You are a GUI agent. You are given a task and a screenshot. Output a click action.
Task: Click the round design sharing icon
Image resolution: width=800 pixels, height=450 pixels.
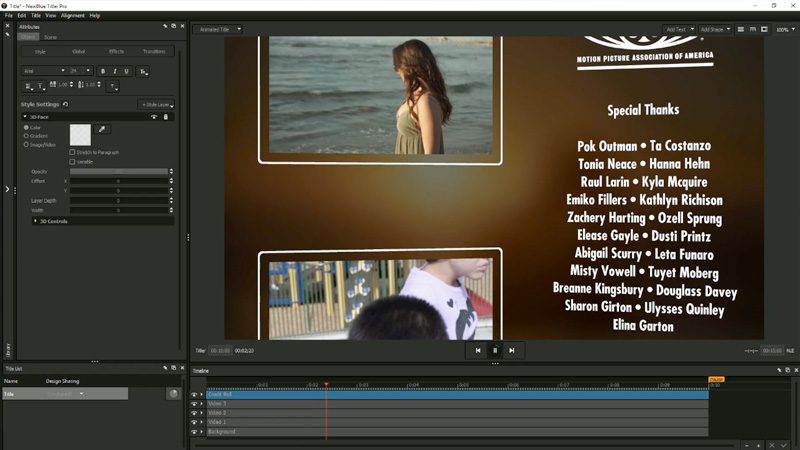(173, 394)
